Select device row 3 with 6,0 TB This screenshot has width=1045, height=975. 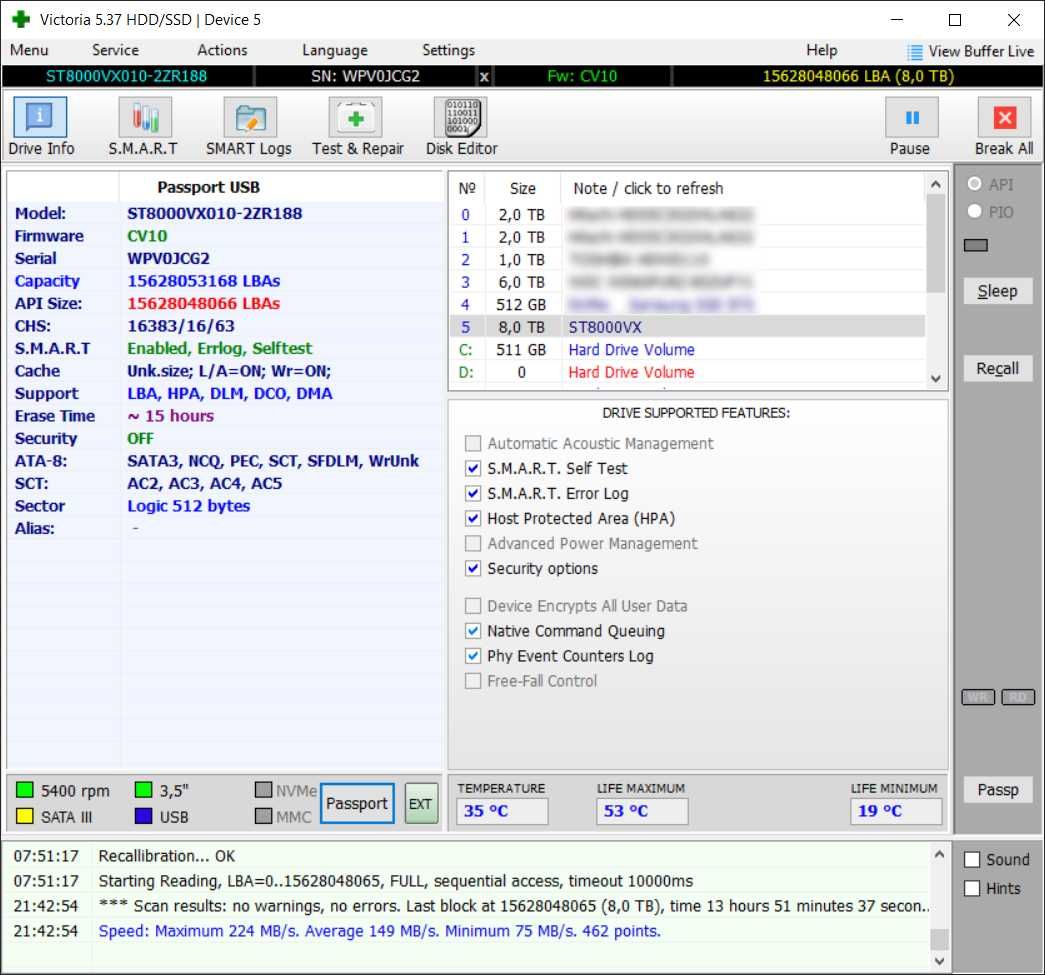click(x=688, y=282)
